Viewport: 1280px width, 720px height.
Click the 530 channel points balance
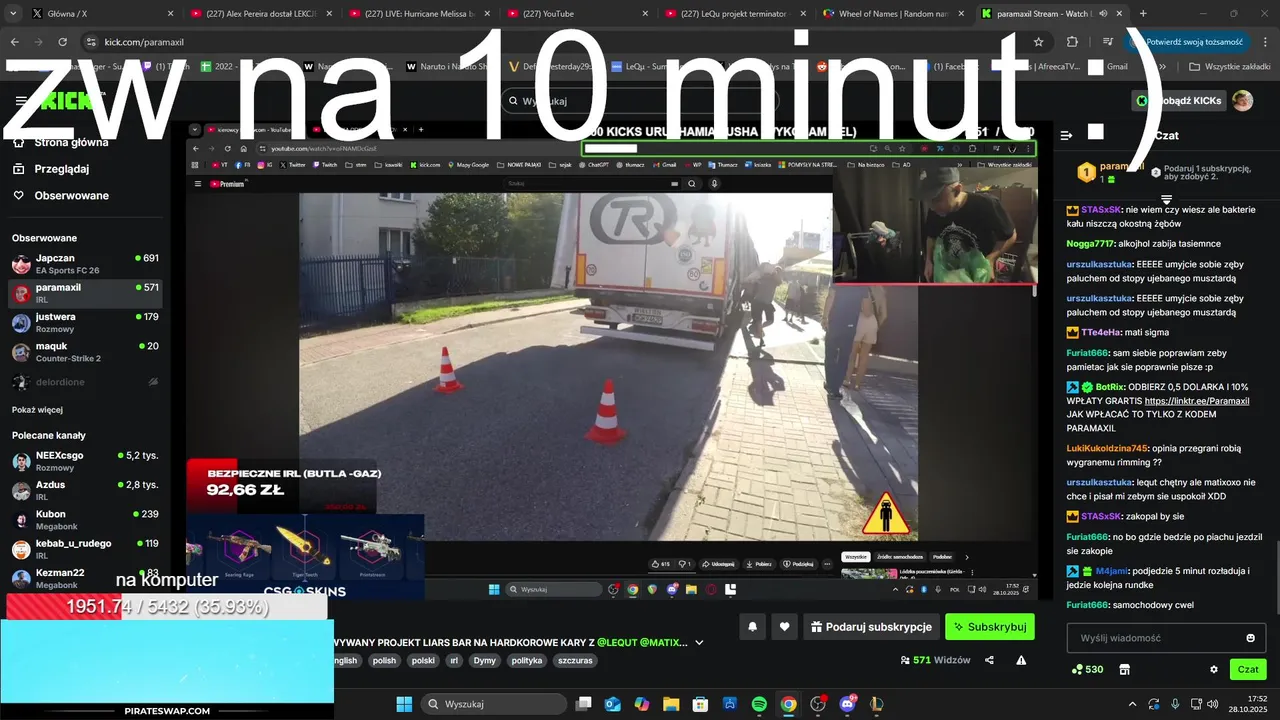coord(1087,669)
